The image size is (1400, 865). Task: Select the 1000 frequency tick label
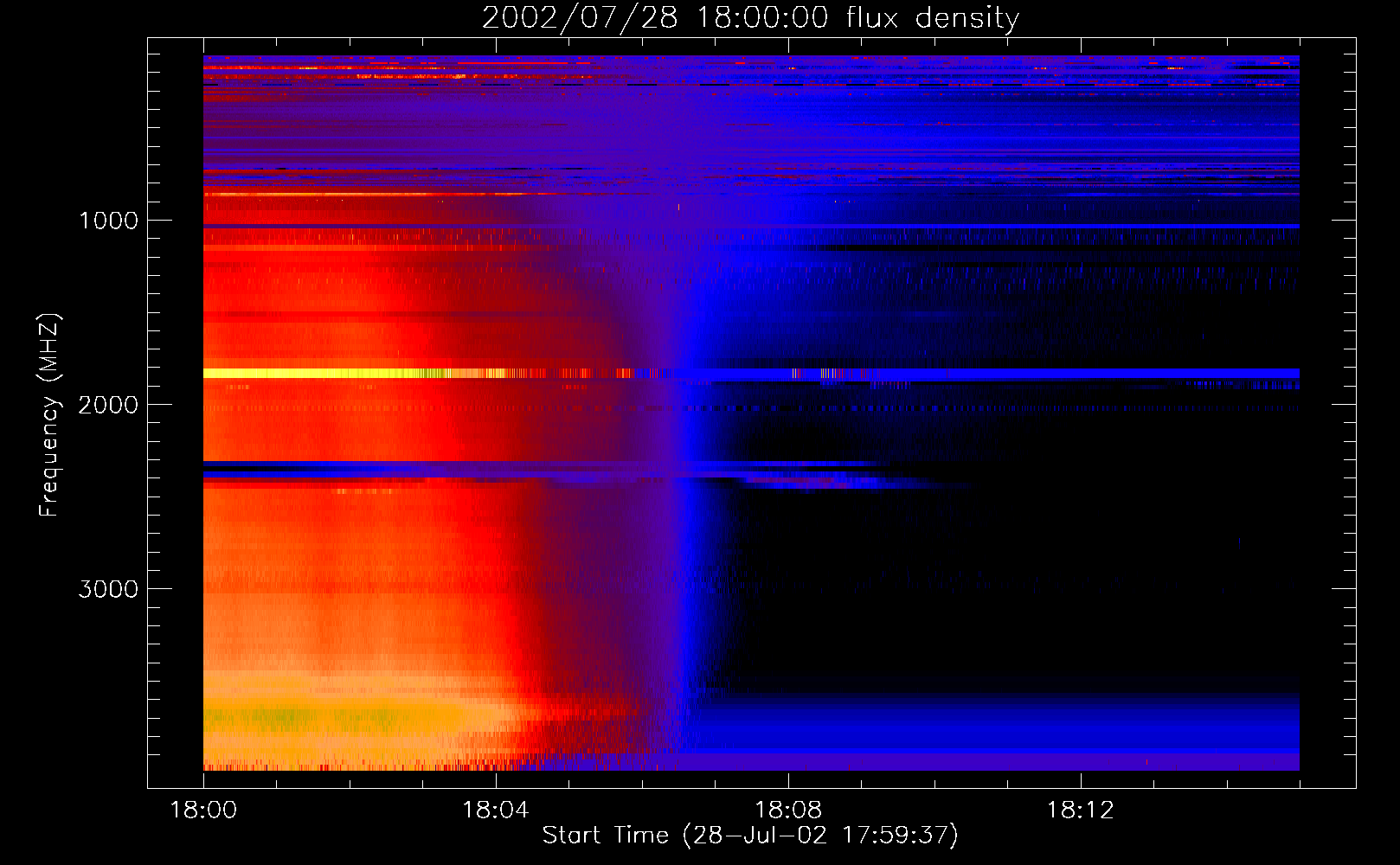tap(108, 221)
